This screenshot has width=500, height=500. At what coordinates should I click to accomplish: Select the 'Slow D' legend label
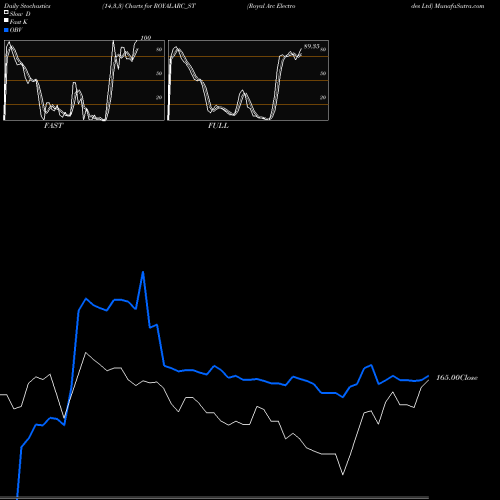pos(20,14)
